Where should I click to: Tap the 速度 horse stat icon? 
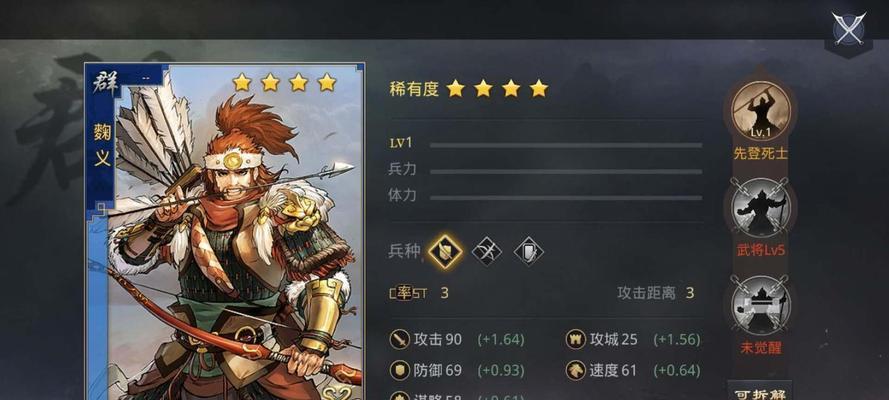575,371
